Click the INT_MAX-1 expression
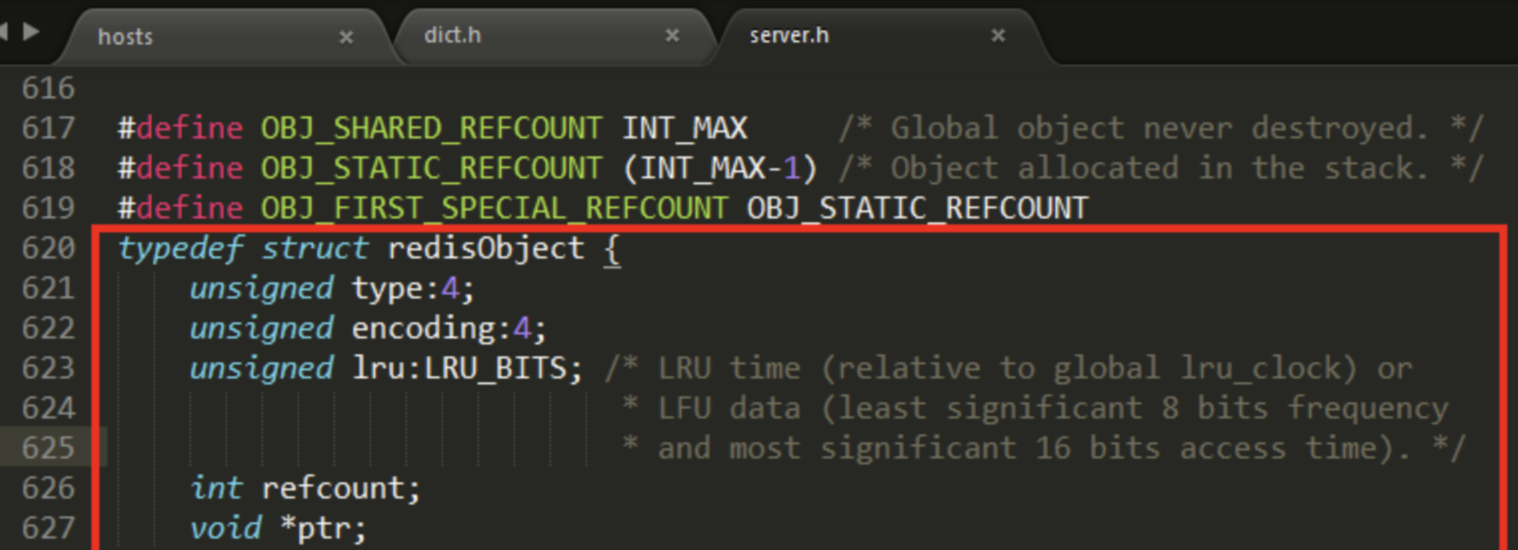The width and height of the screenshot is (1518, 550). [x=720, y=168]
